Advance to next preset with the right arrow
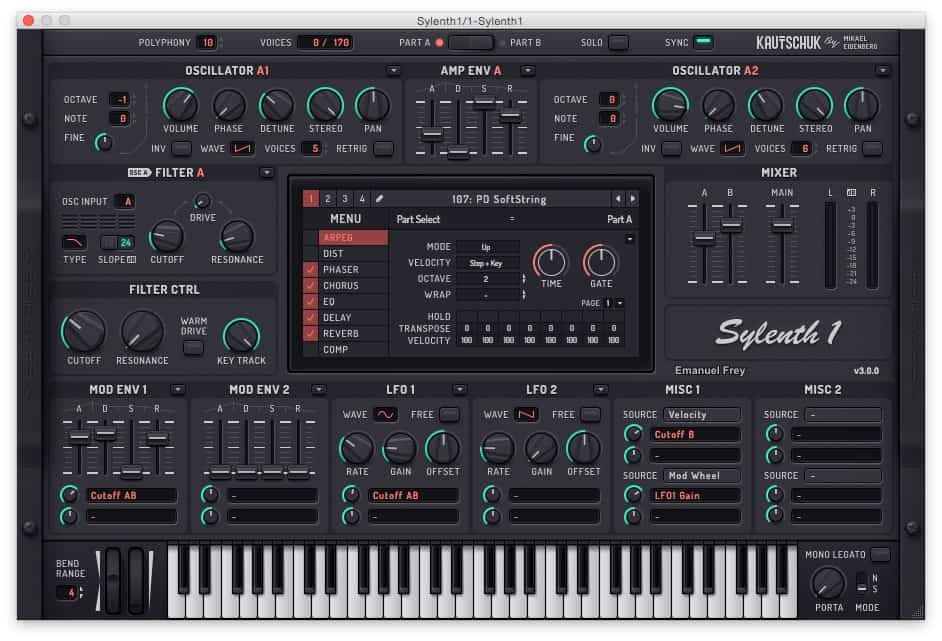Image resolution: width=942 pixels, height=641 pixels. (635, 198)
